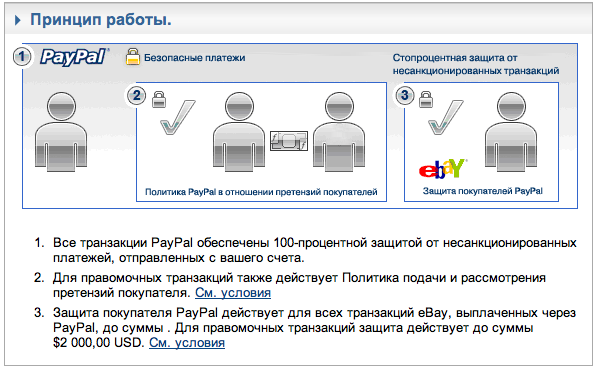Click the checkmark above the eBay logo

(445, 117)
